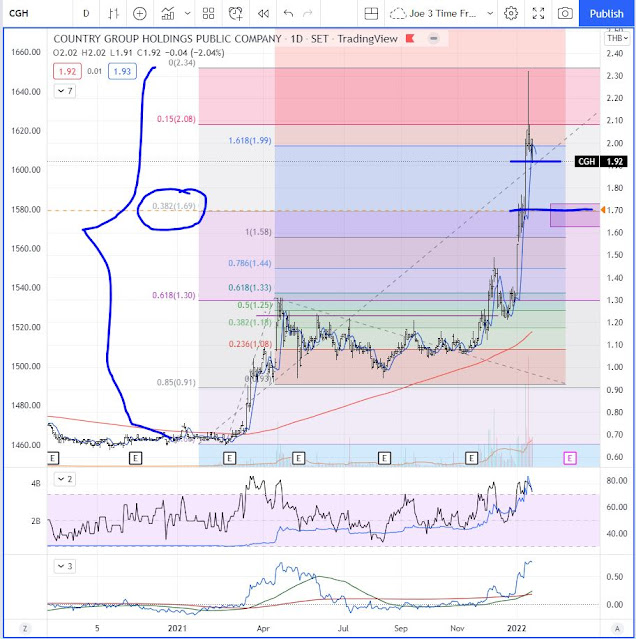Viewport: 636px width, 639px height.
Task: Start bar replay with rewind icon
Action: pyautogui.click(x=263, y=13)
